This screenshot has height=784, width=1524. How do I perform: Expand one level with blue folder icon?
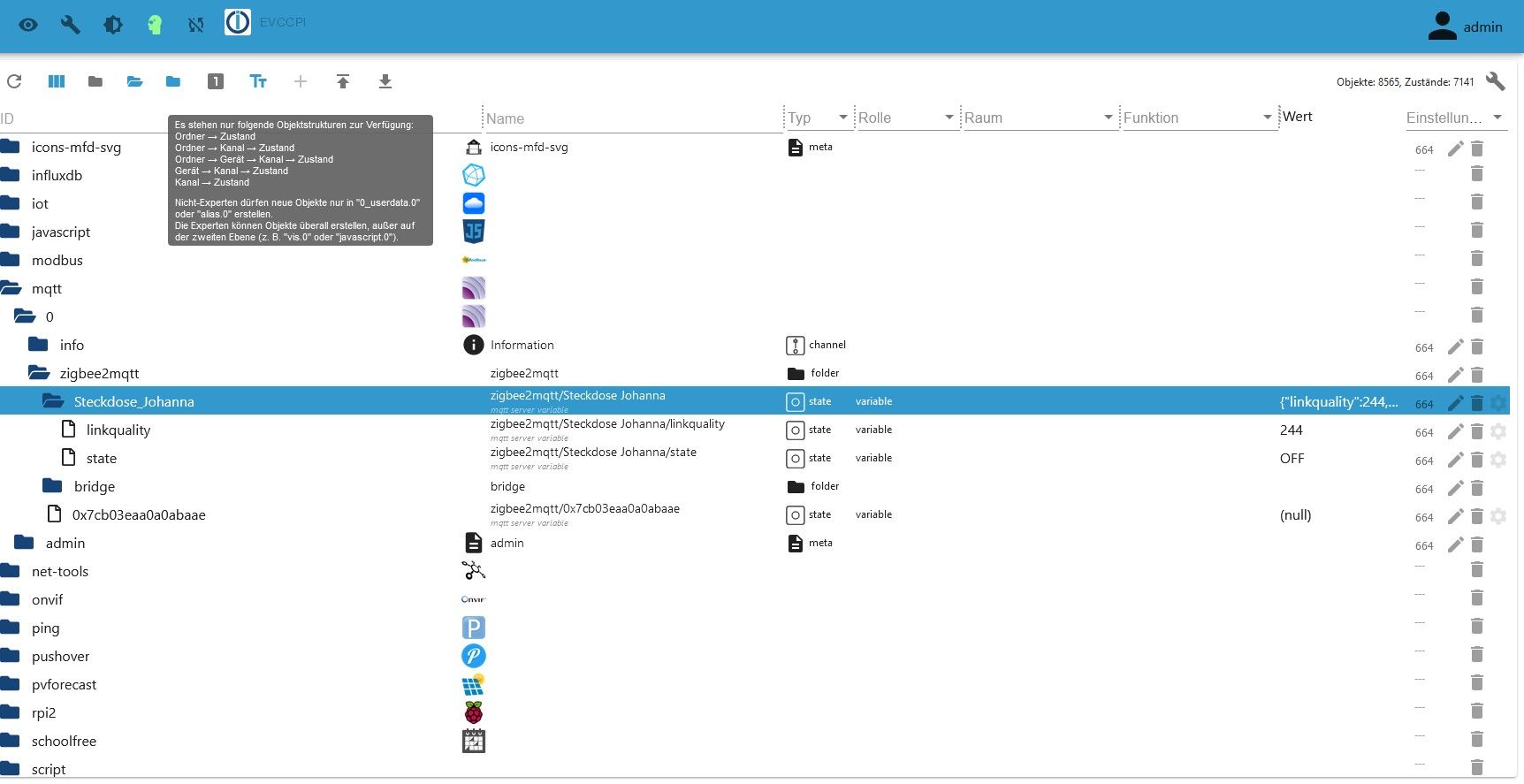(x=173, y=81)
